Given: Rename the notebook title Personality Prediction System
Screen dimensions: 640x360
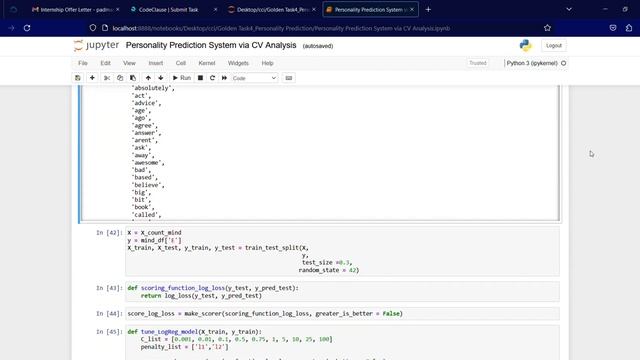Looking at the screenshot, I should pos(211,45).
